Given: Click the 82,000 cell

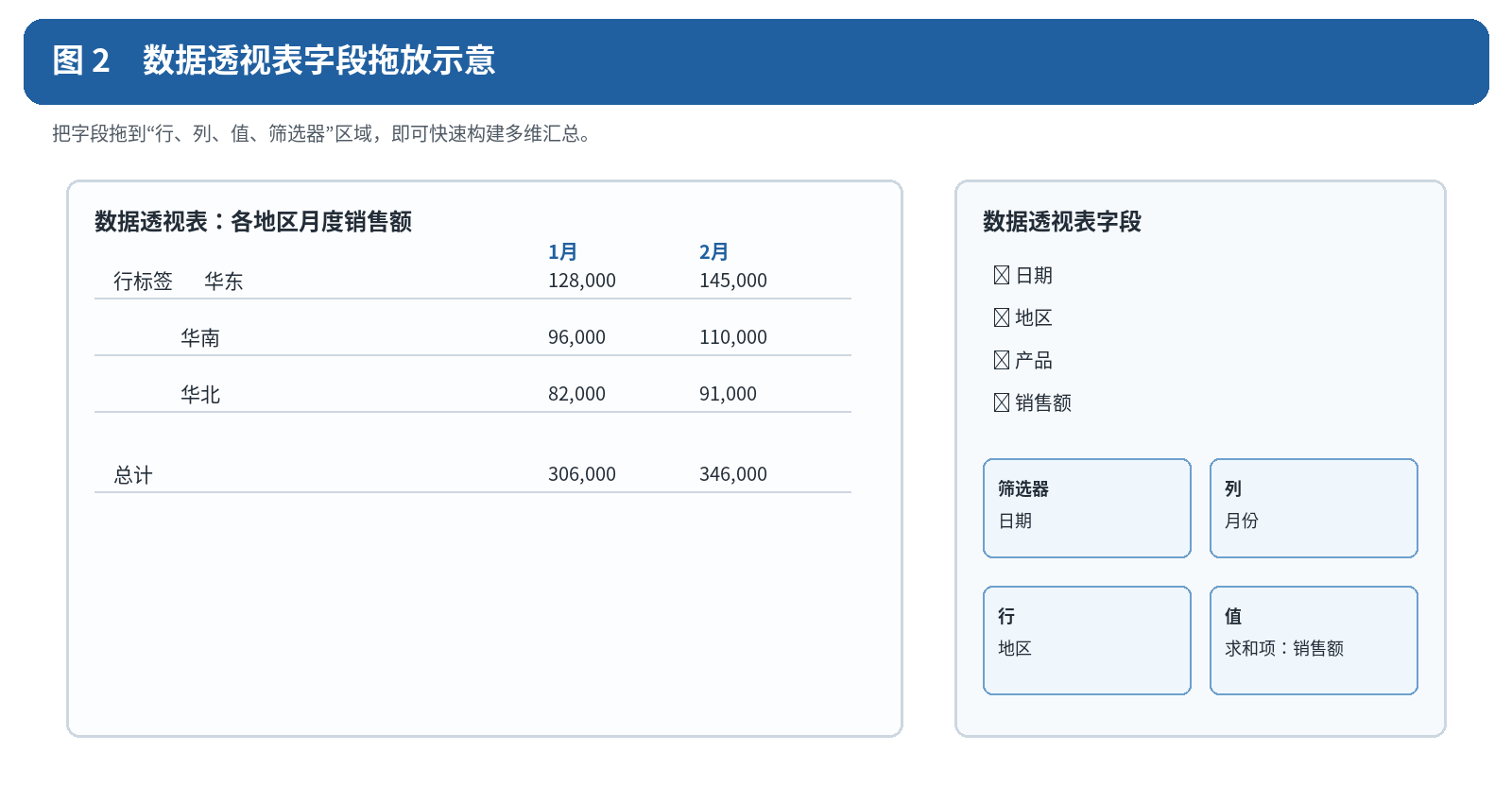Looking at the screenshot, I should pyautogui.click(x=576, y=394).
